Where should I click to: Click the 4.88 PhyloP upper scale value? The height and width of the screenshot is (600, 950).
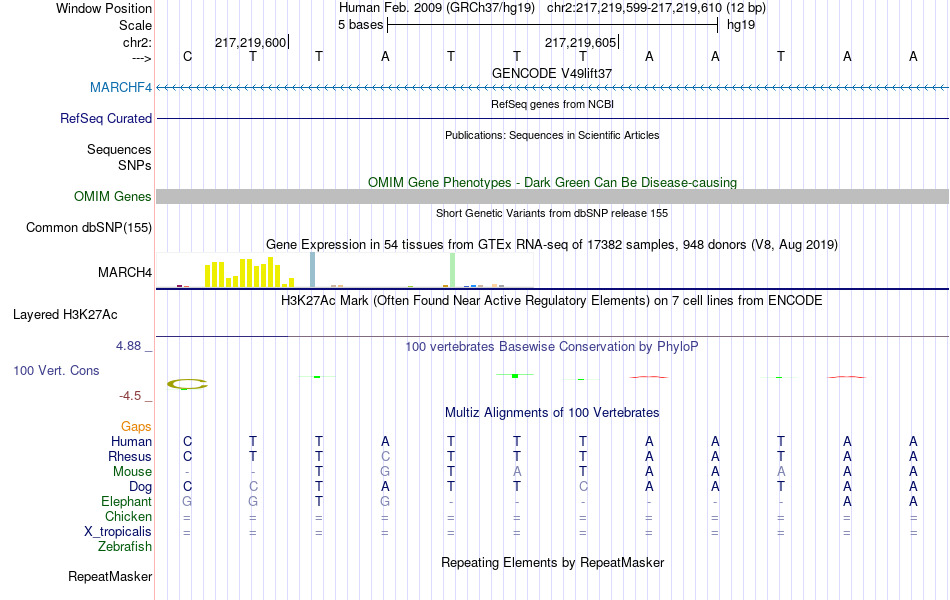coord(128,345)
